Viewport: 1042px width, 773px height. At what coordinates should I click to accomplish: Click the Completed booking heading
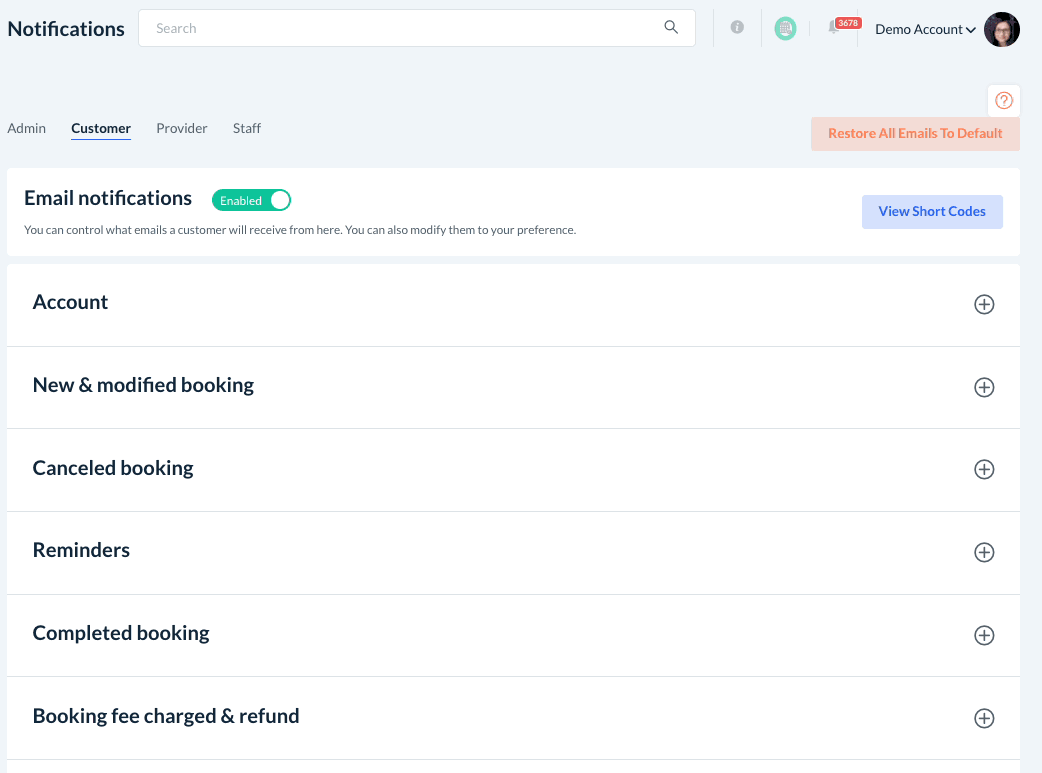[x=121, y=633]
